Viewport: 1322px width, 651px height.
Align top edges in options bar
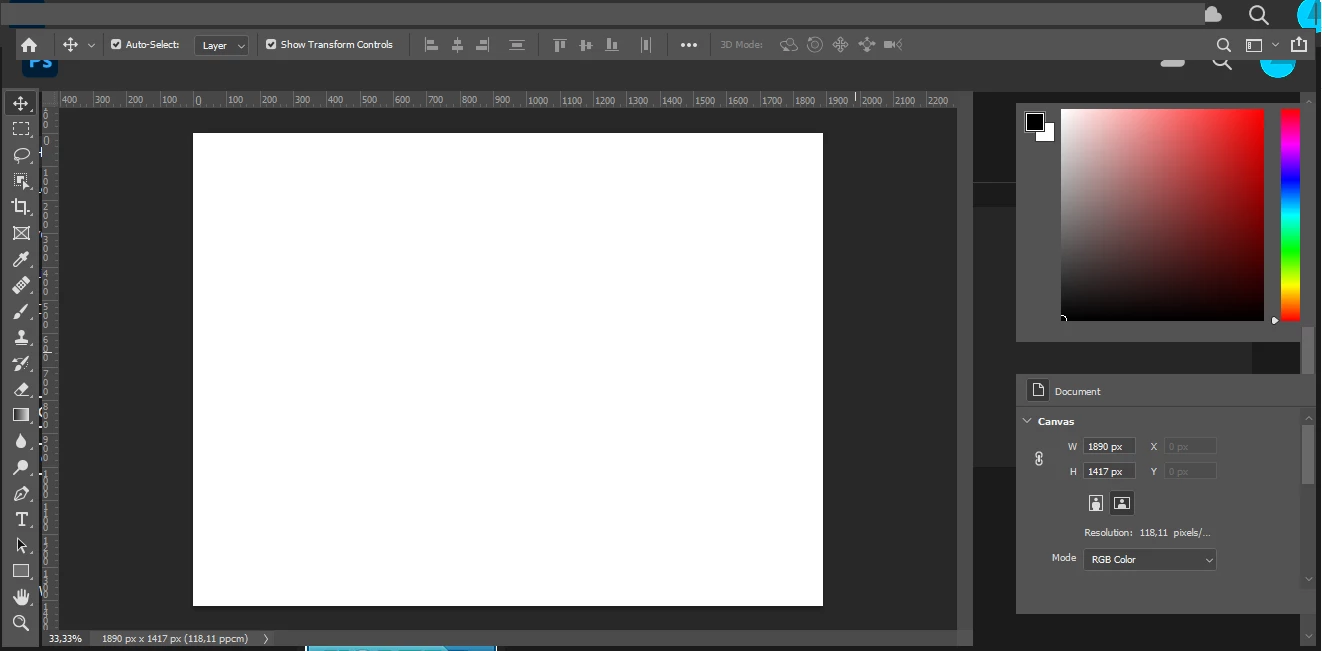tap(560, 45)
